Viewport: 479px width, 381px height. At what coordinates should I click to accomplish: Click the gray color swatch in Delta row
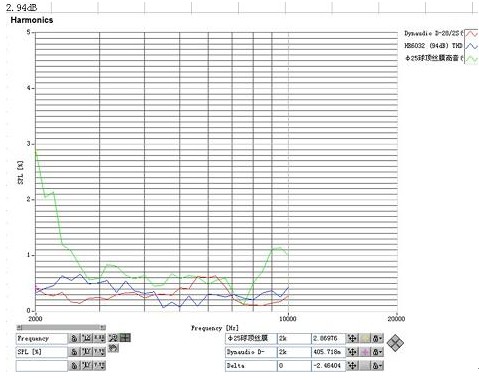(365, 366)
